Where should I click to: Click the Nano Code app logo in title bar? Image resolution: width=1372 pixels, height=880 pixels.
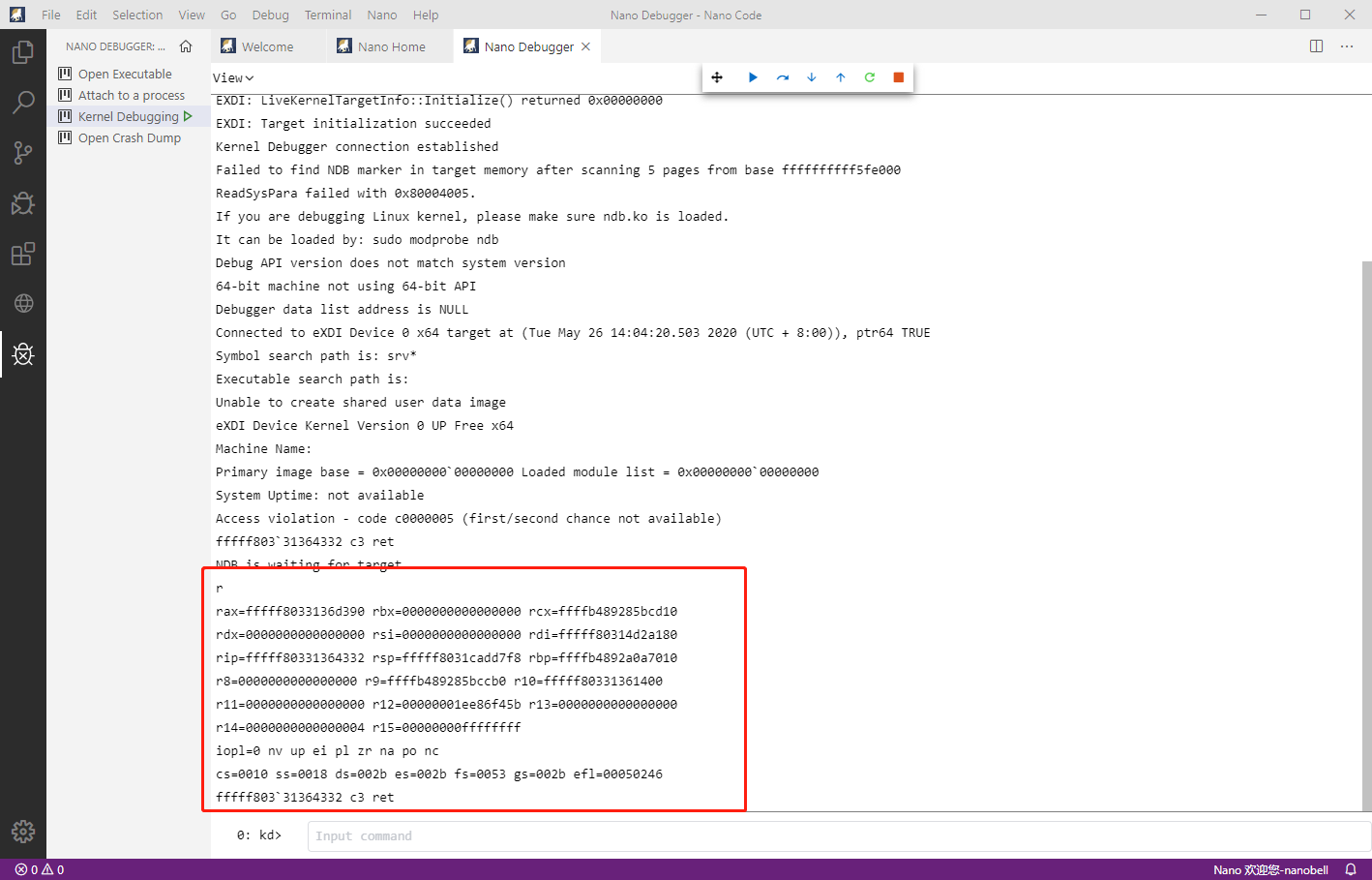coord(16,15)
